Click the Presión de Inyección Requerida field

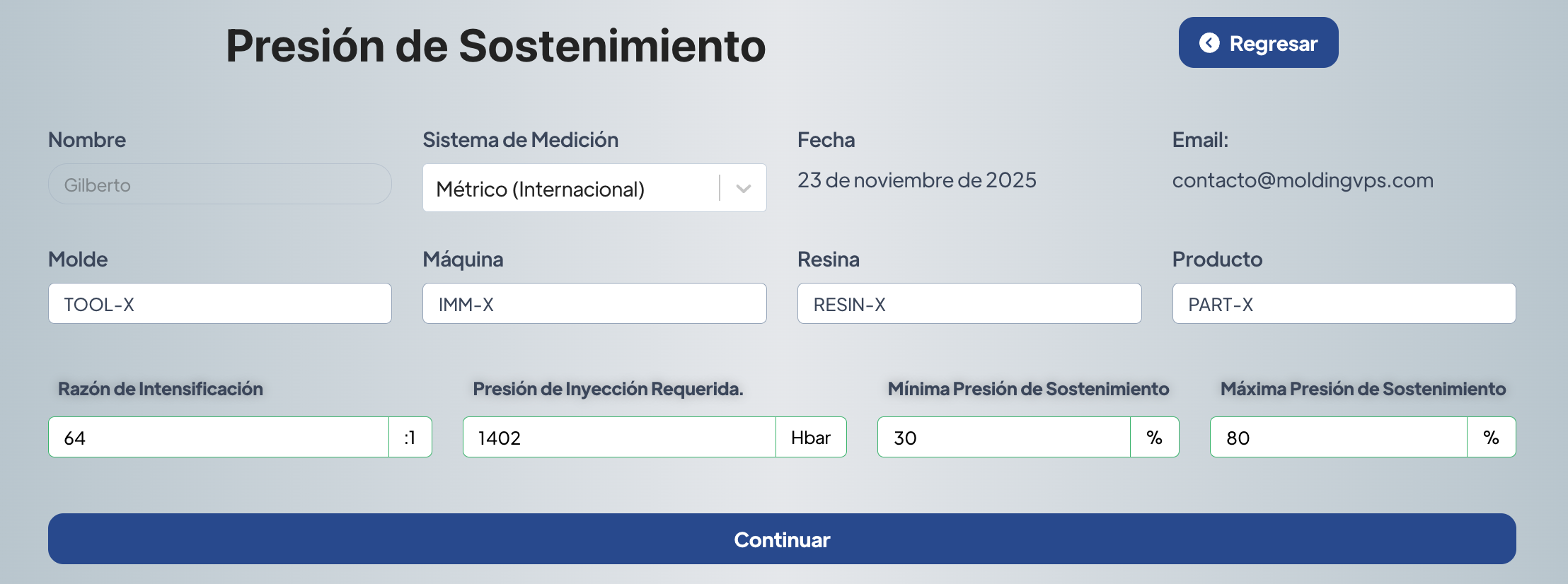[x=619, y=438]
